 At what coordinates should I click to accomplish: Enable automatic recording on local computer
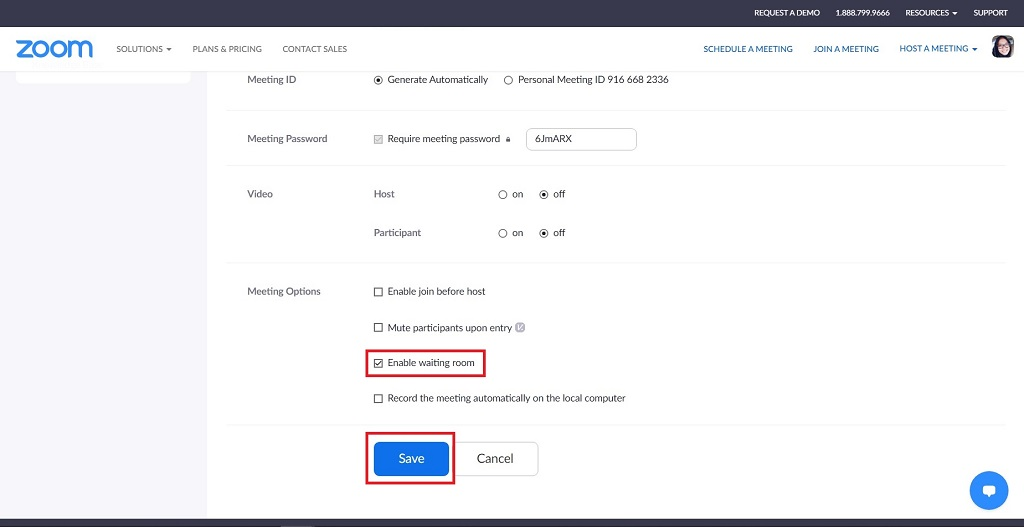click(x=378, y=399)
